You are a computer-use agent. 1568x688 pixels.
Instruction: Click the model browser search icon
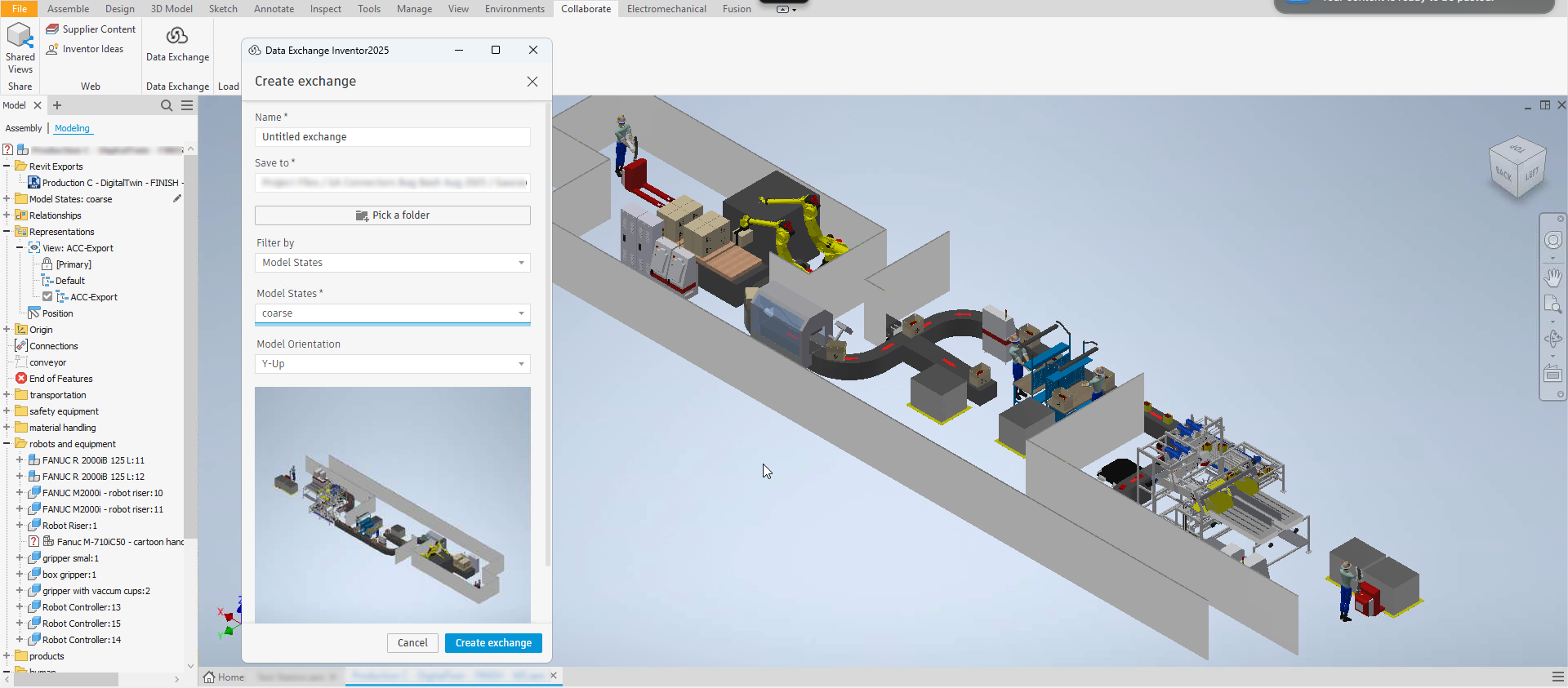[x=167, y=105]
